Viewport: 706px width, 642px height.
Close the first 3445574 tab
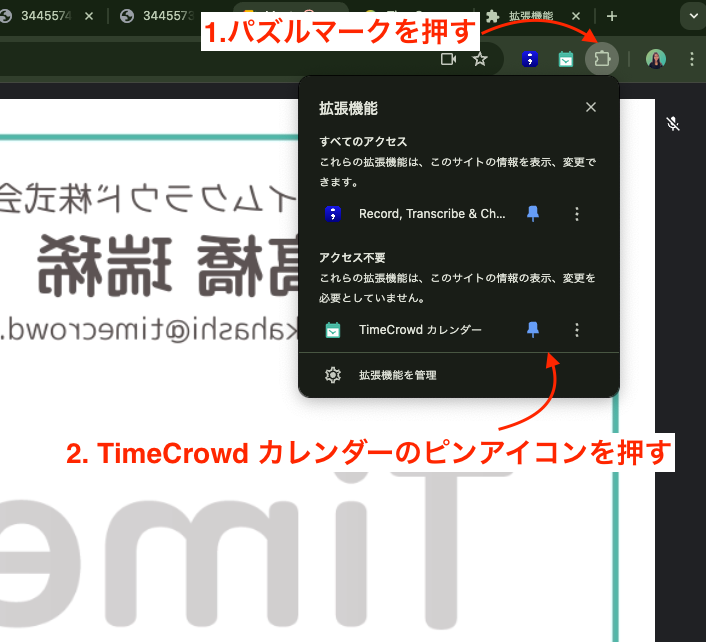89,16
